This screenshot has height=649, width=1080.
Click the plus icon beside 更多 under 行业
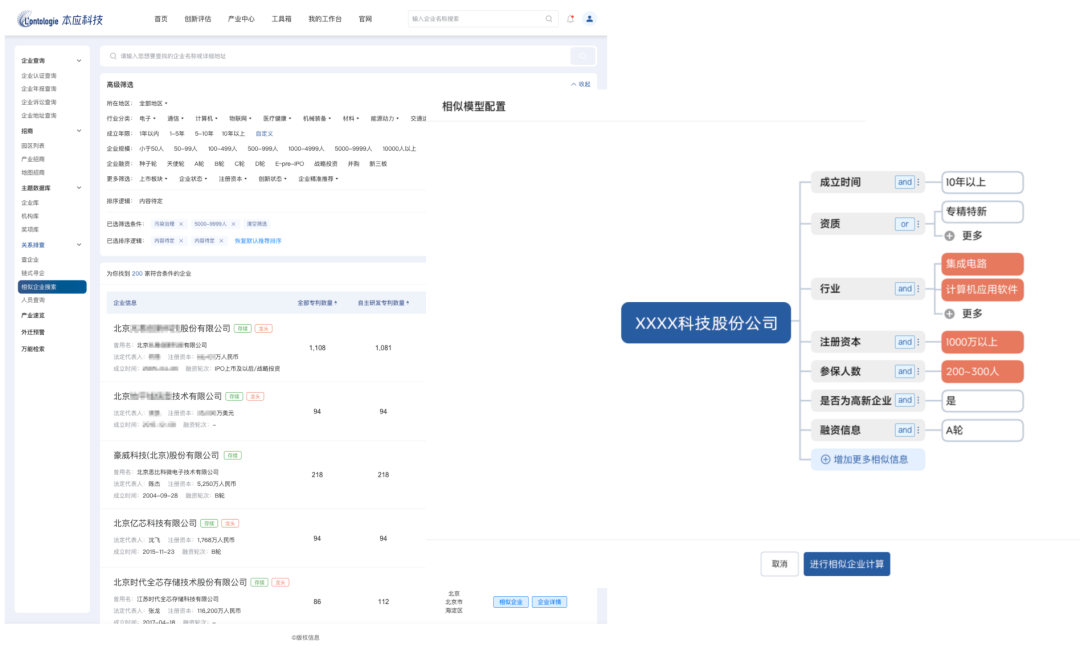click(950, 313)
